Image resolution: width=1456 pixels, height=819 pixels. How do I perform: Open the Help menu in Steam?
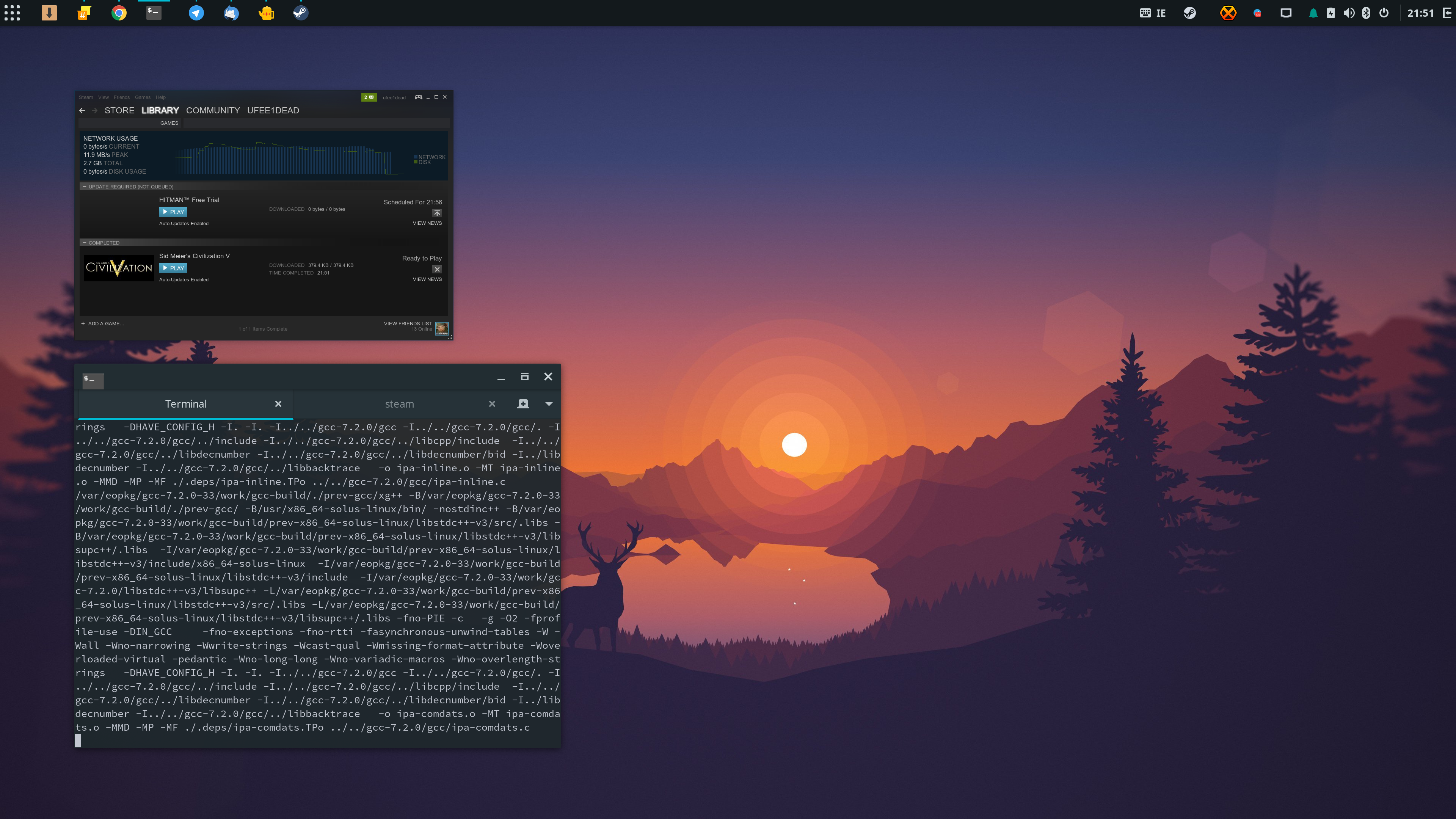point(160,97)
